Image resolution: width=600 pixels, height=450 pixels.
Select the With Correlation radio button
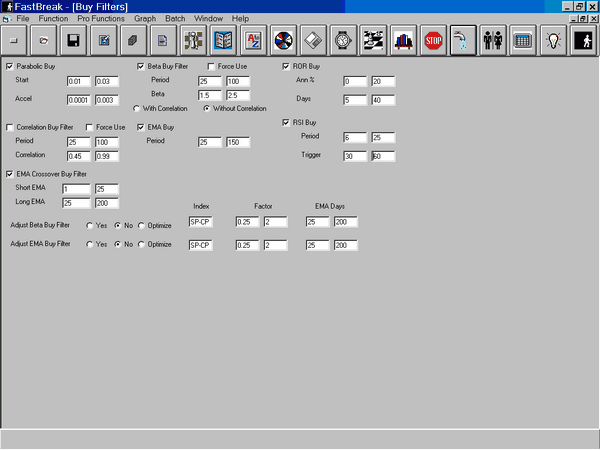137,108
